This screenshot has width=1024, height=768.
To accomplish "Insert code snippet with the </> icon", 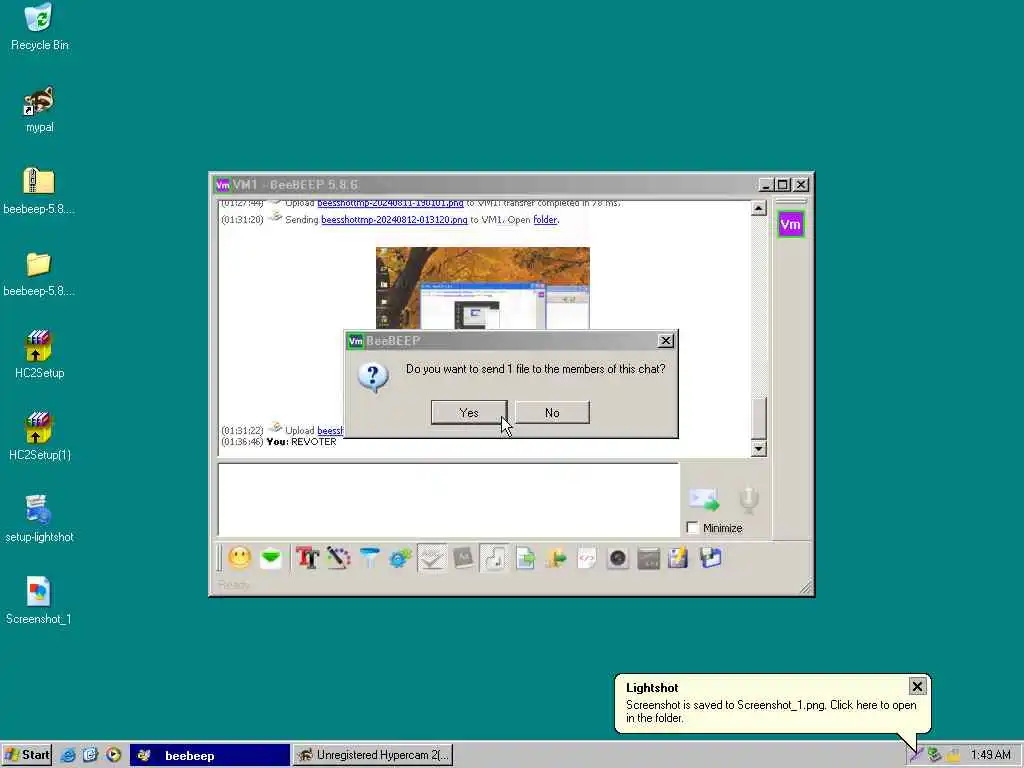I will [x=587, y=558].
